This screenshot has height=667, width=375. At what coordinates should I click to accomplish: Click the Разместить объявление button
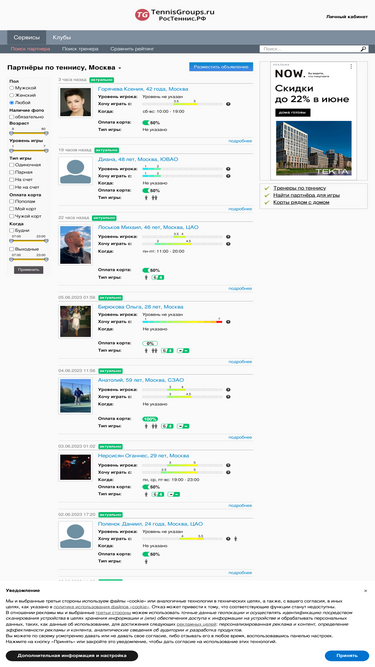[221, 67]
